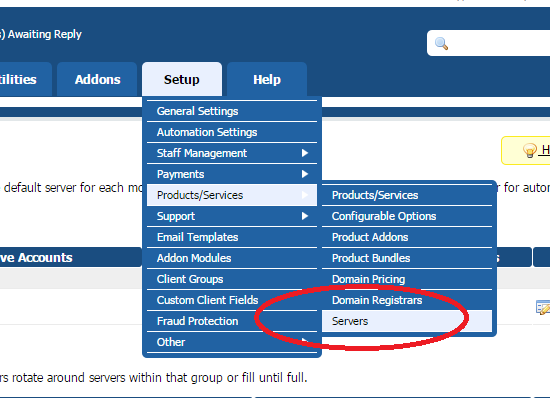The width and height of the screenshot is (550, 398).
Task: Open the Other menu entry
Action: coord(232,342)
